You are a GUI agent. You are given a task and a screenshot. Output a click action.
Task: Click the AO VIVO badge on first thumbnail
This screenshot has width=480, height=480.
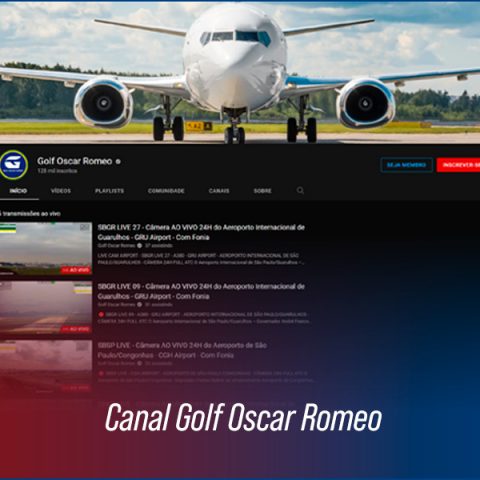76,270
